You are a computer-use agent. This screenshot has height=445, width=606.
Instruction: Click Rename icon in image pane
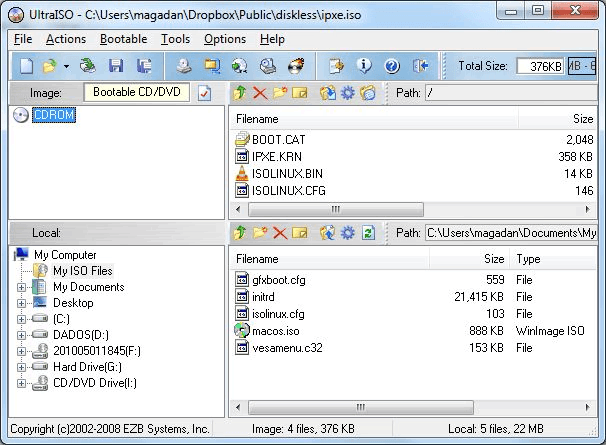[x=300, y=93]
